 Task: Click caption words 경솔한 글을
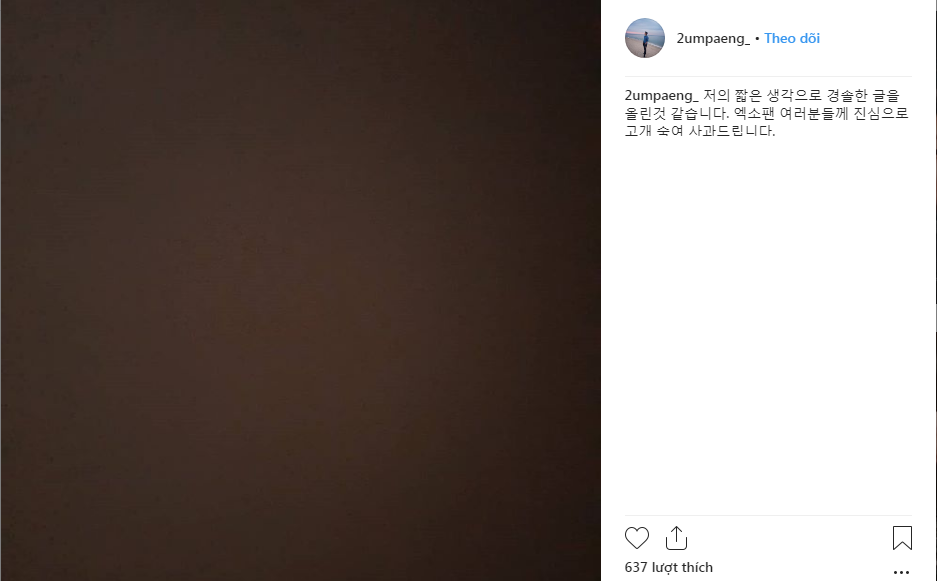[863, 96]
